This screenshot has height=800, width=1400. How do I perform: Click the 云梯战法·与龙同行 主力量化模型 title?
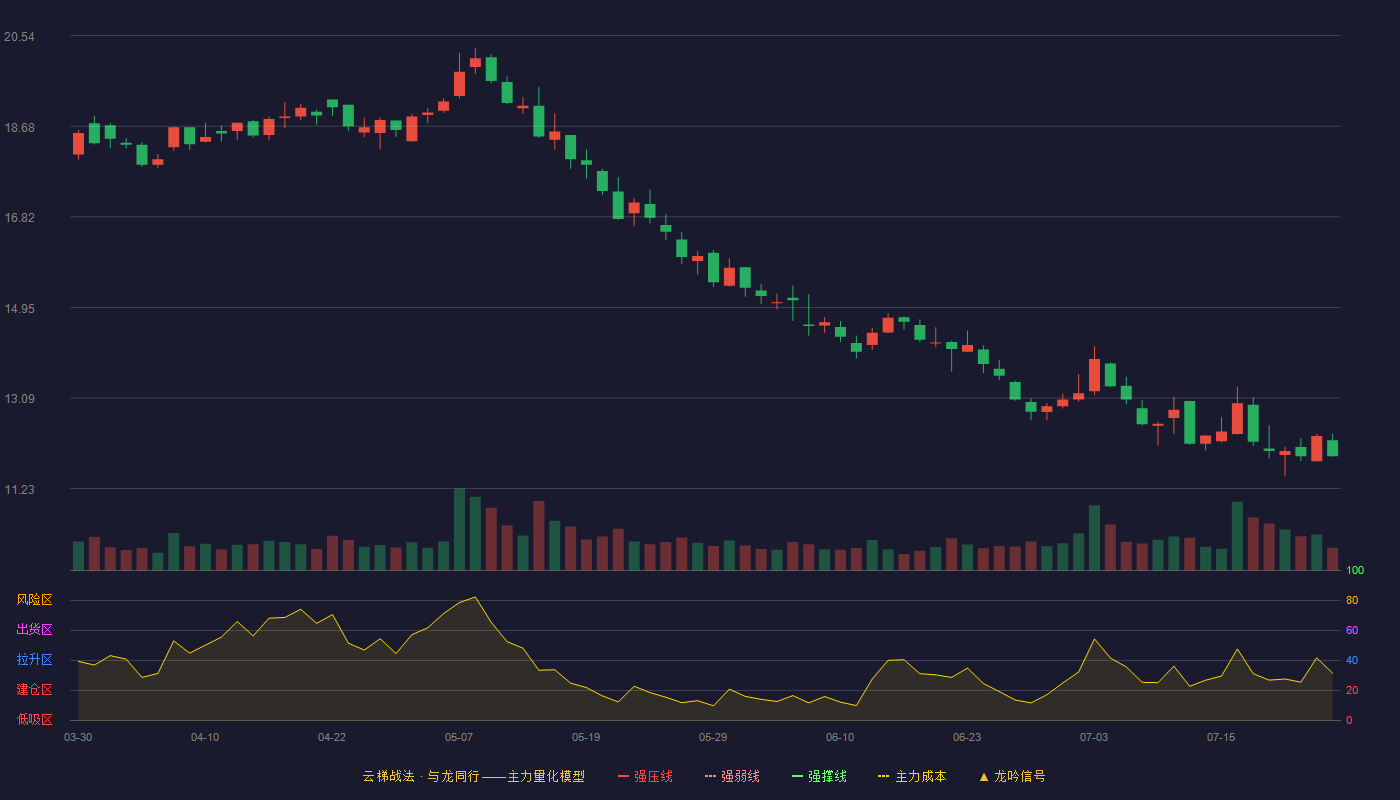(473, 776)
